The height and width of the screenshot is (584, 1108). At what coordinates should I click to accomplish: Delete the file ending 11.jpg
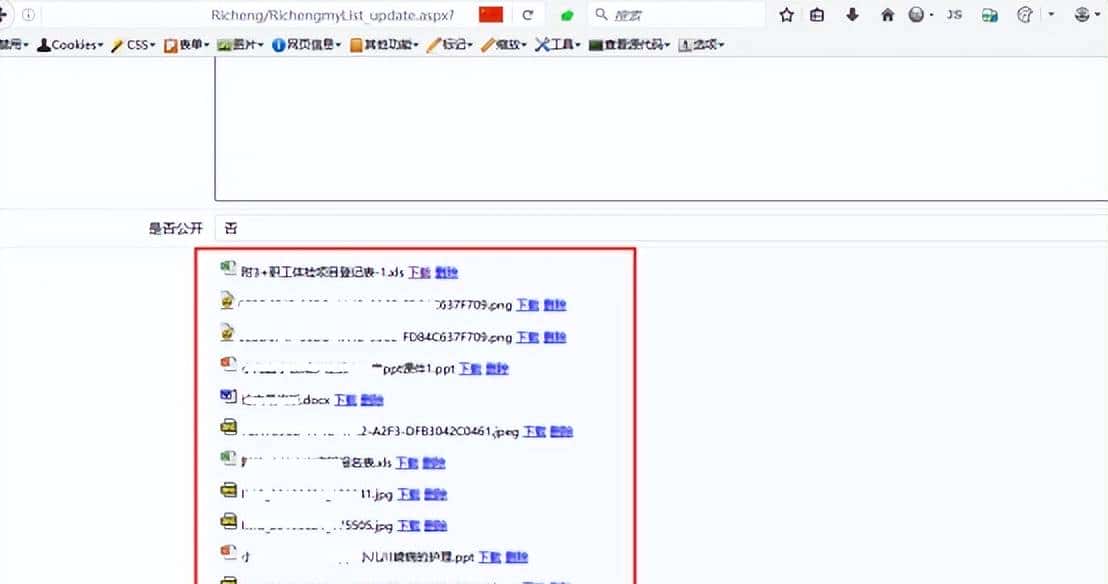pos(435,494)
